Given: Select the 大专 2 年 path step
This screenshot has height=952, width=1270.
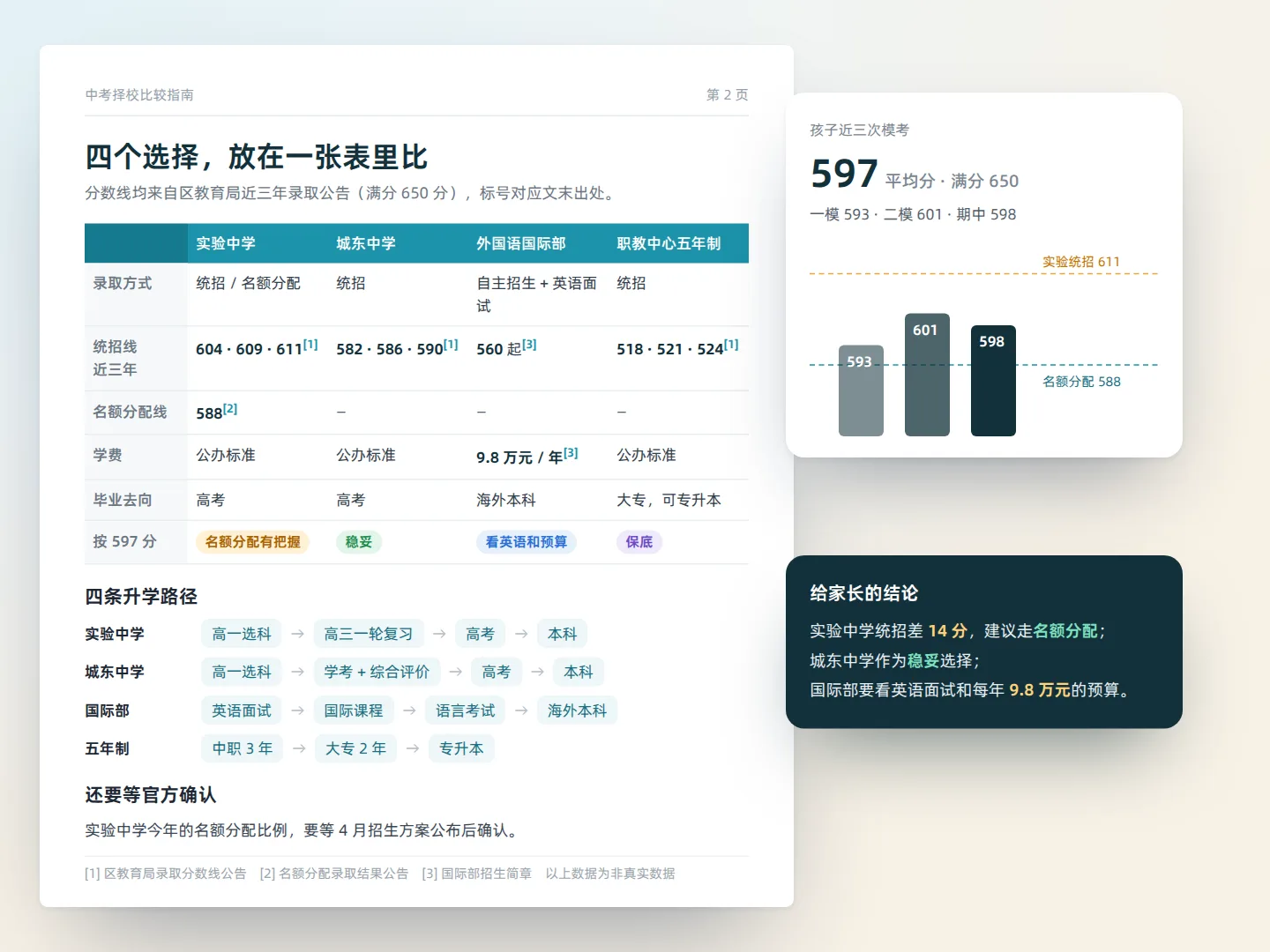Looking at the screenshot, I should (x=355, y=748).
